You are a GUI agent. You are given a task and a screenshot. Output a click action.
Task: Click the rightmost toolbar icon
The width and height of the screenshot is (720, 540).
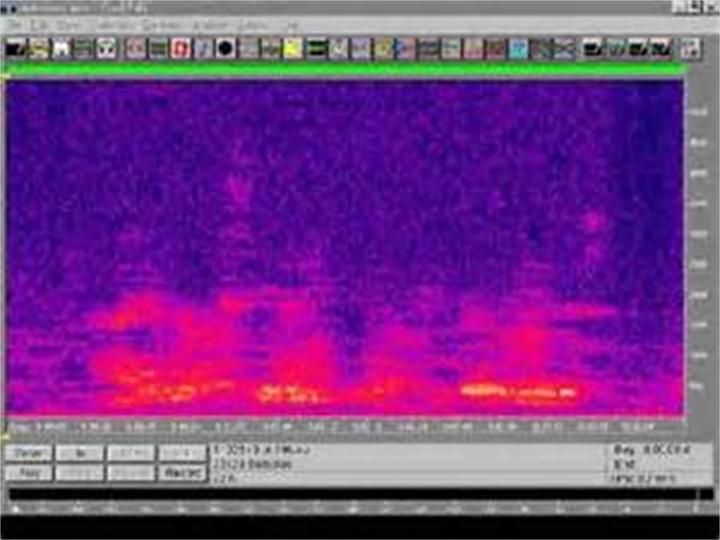click(x=690, y=47)
